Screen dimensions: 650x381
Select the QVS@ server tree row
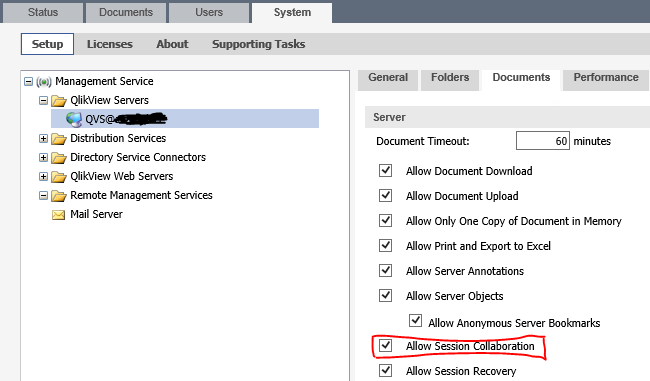click(185, 119)
